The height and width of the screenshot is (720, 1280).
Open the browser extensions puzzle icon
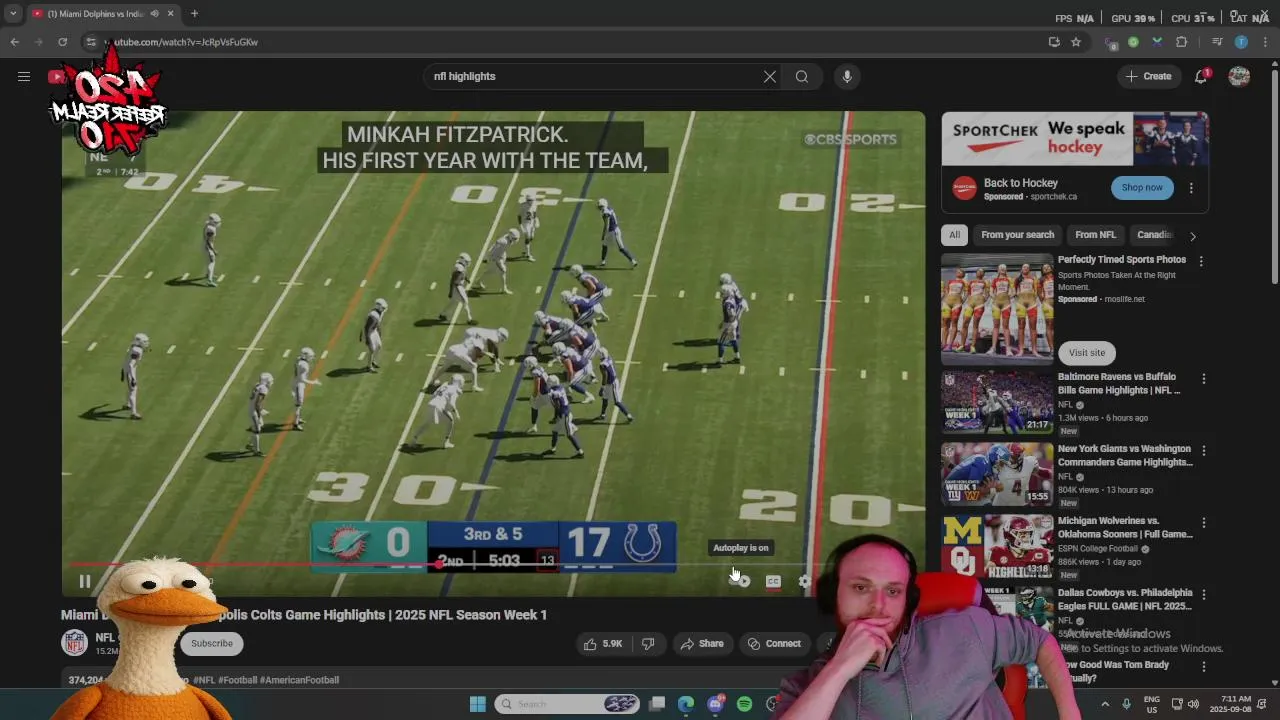click(x=1182, y=42)
